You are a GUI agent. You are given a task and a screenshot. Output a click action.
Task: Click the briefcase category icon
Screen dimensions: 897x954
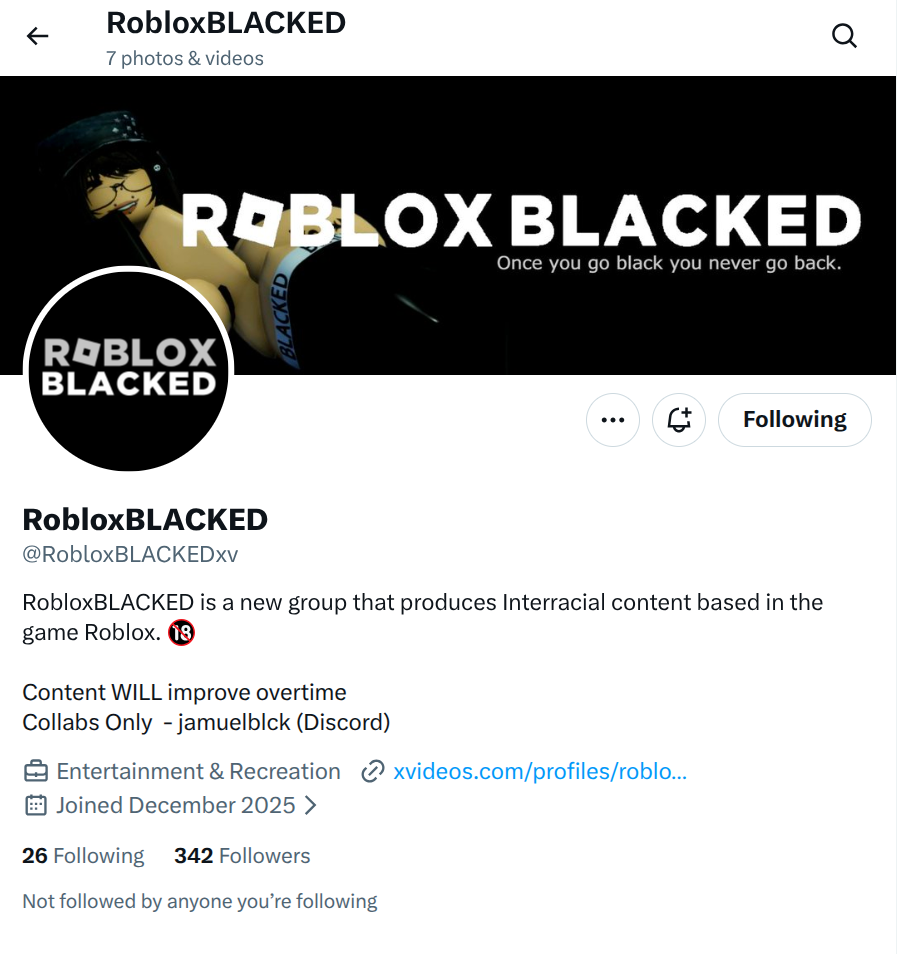tap(36, 771)
